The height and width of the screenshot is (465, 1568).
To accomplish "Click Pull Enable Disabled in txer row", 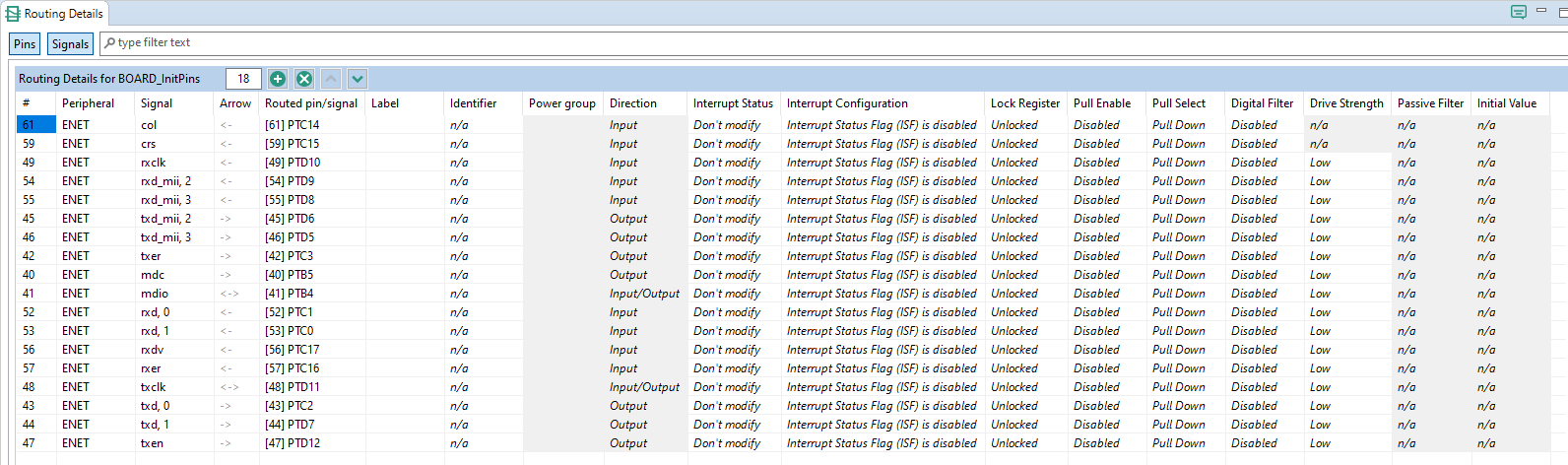I will click(1107, 256).
